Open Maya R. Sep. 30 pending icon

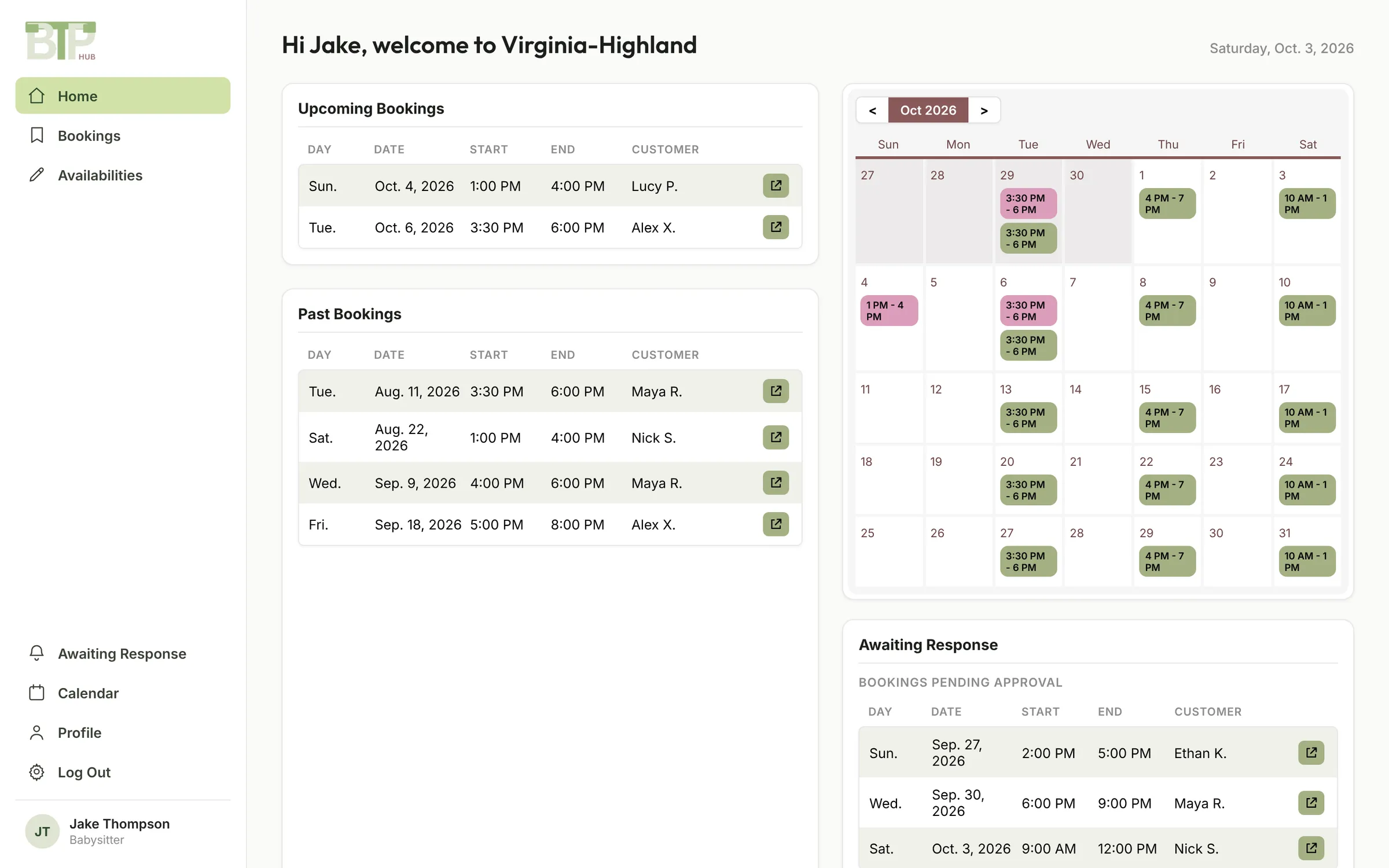[x=1311, y=803]
